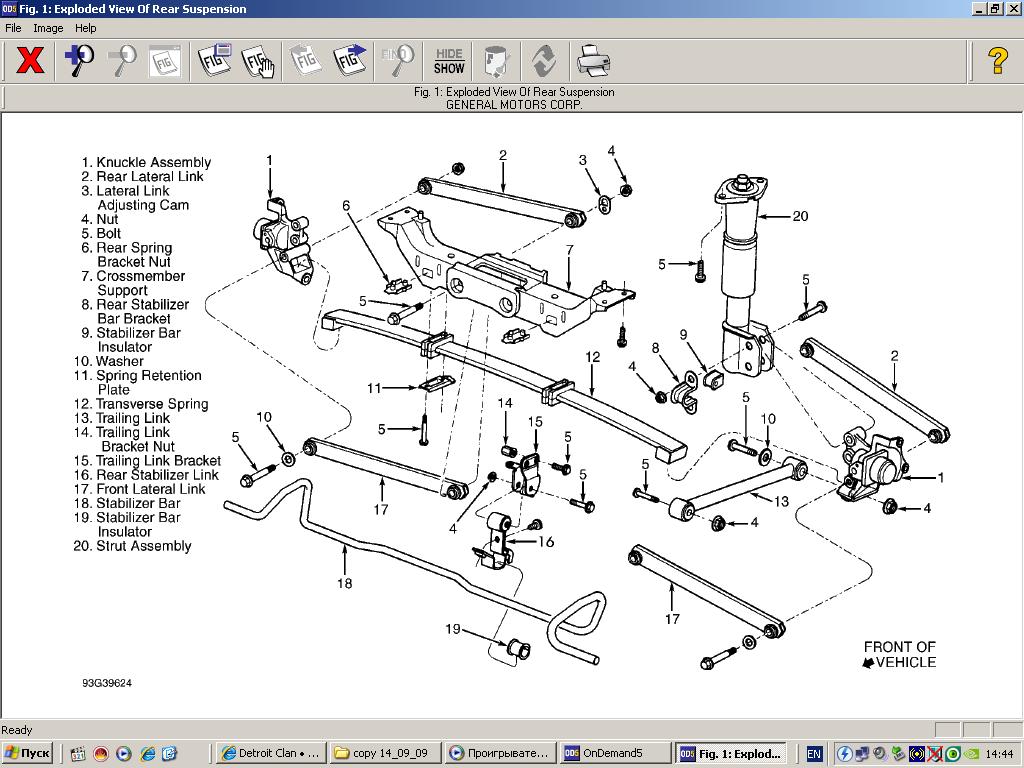Open help with yellow question mark icon

point(997,61)
